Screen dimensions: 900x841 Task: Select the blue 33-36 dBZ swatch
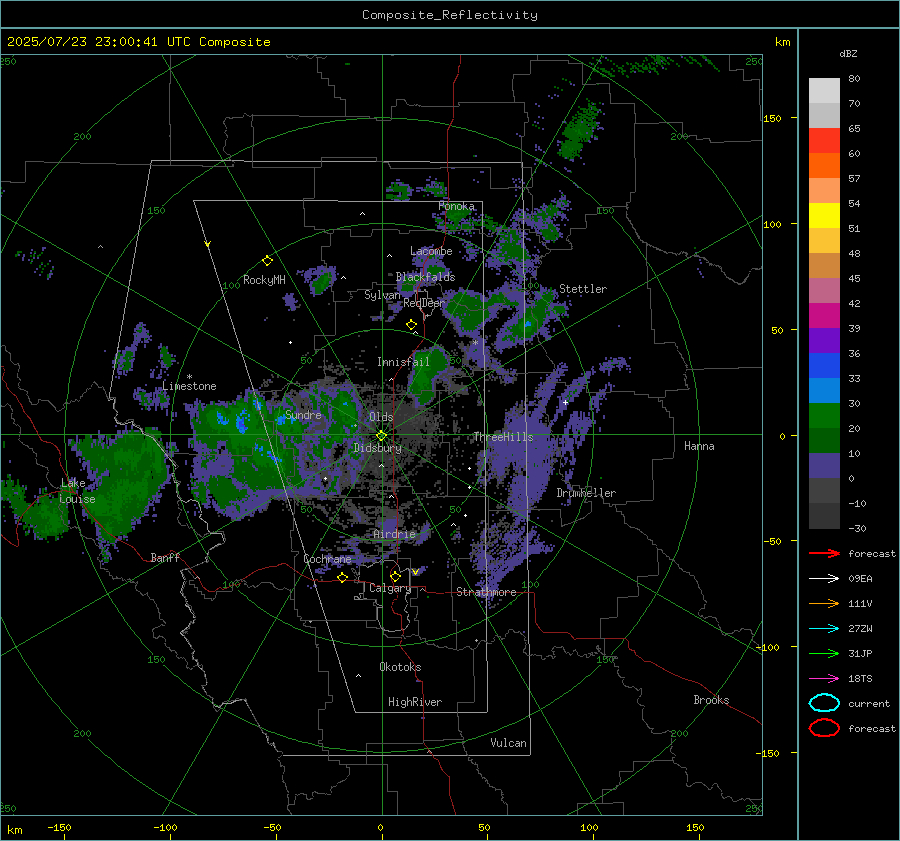pyautogui.click(x=824, y=366)
